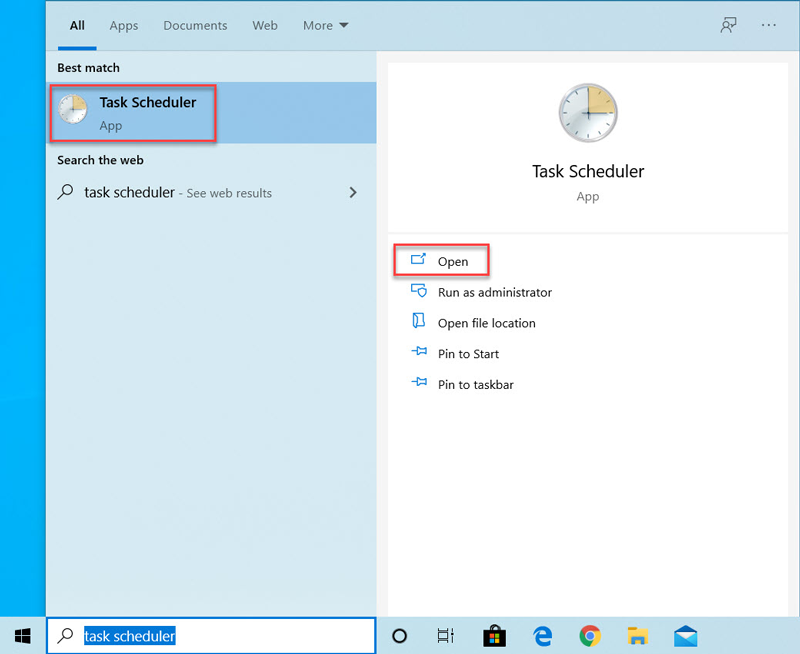The height and width of the screenshot is (654, 800).
Task: Open Microsoft Edge from the taskbar
Action: [x=542, y=636]
